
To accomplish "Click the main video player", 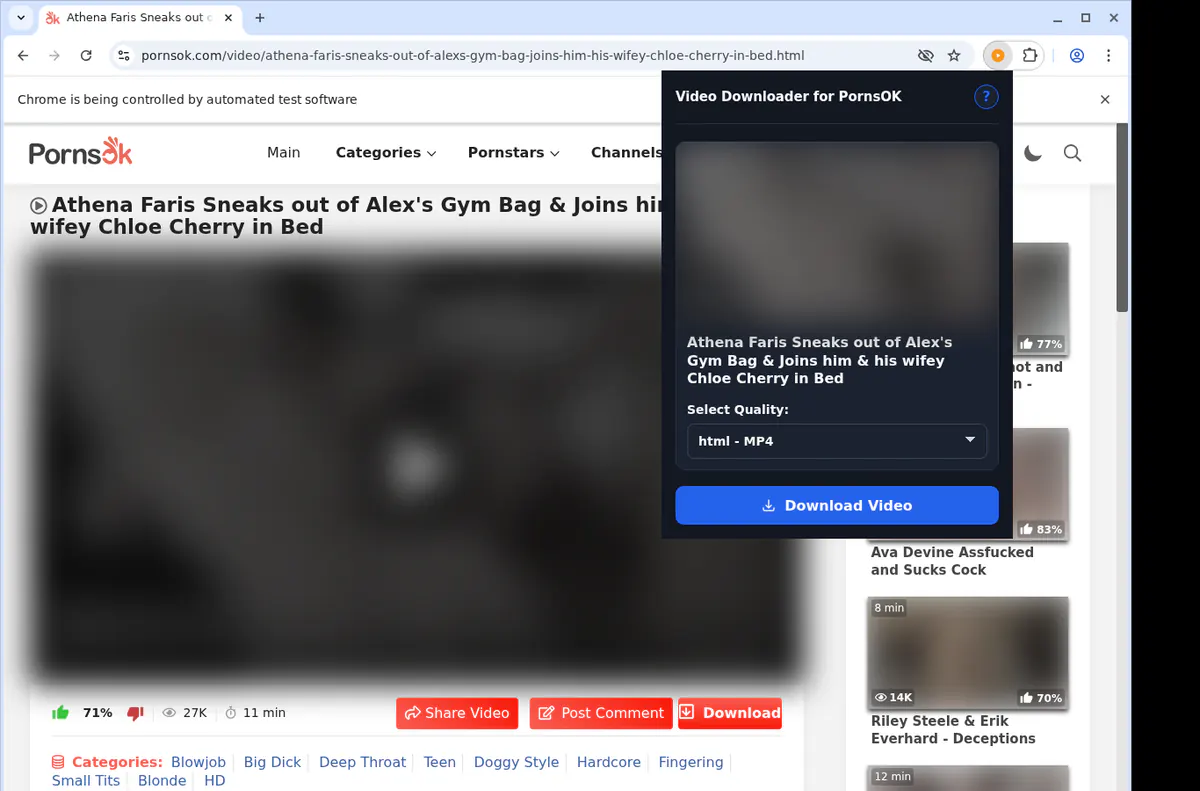I will click(x=416, y=465).
